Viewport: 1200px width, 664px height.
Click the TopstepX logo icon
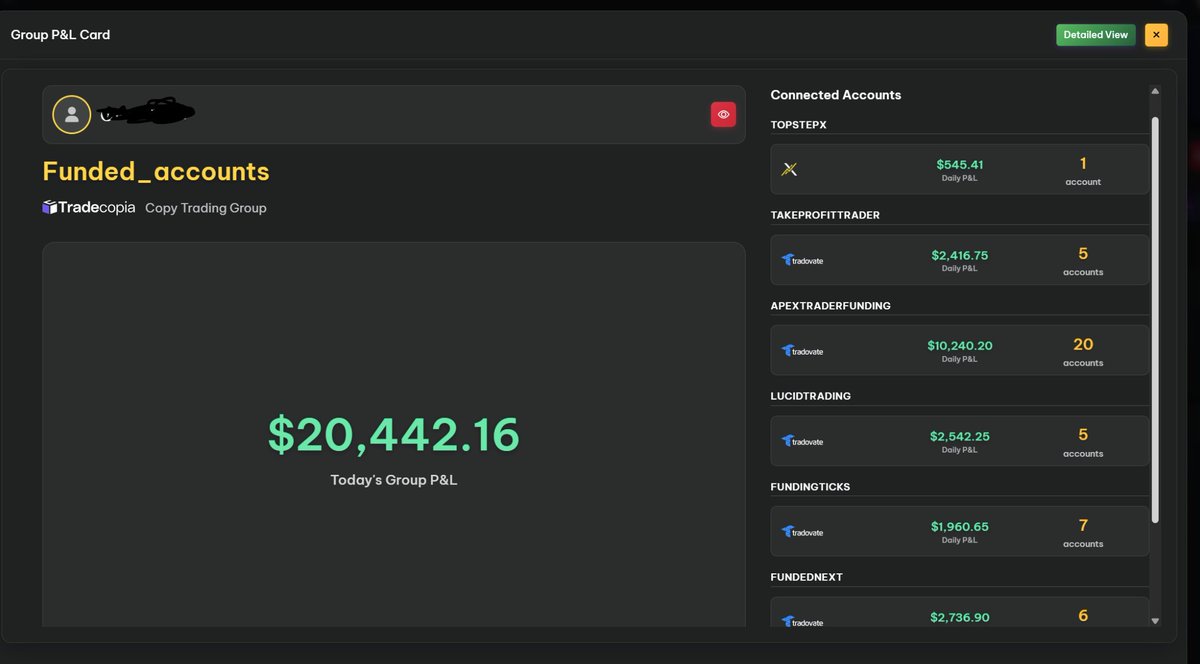(789, 170)
